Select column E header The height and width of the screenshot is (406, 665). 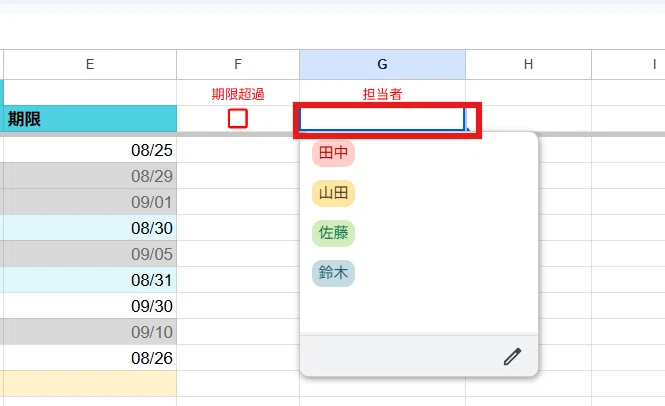[x=90, y=64]
